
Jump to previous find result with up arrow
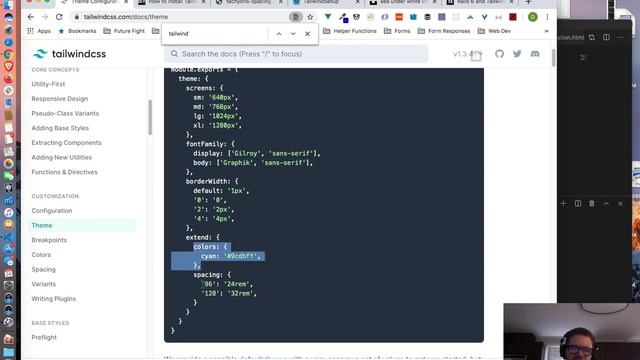279,34
